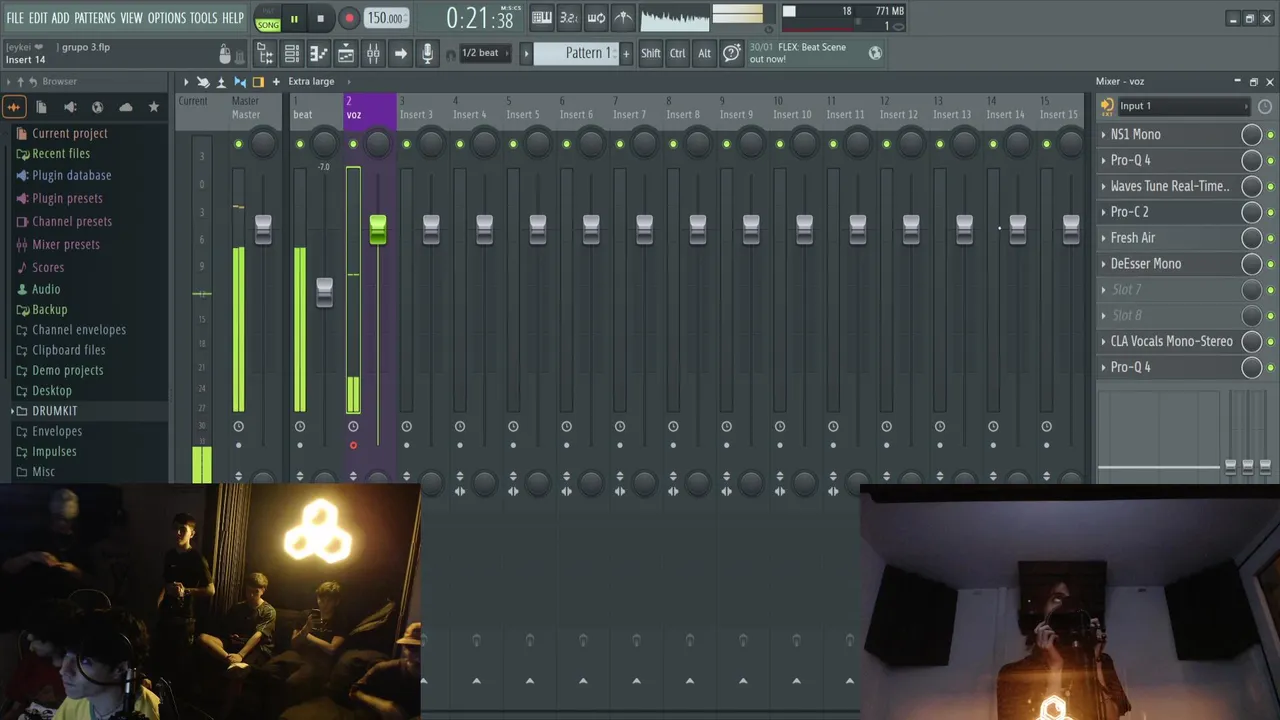The height and width of the screenshot is (720, 1280).
Task: Toggle the loop recording icon
Action: (x=596, y=17)
